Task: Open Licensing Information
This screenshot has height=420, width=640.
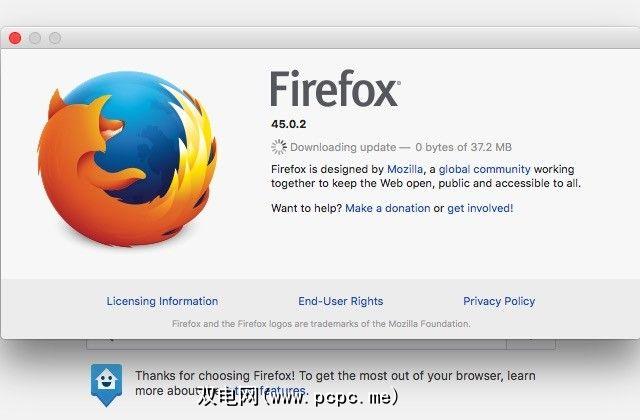Action: 162,301
